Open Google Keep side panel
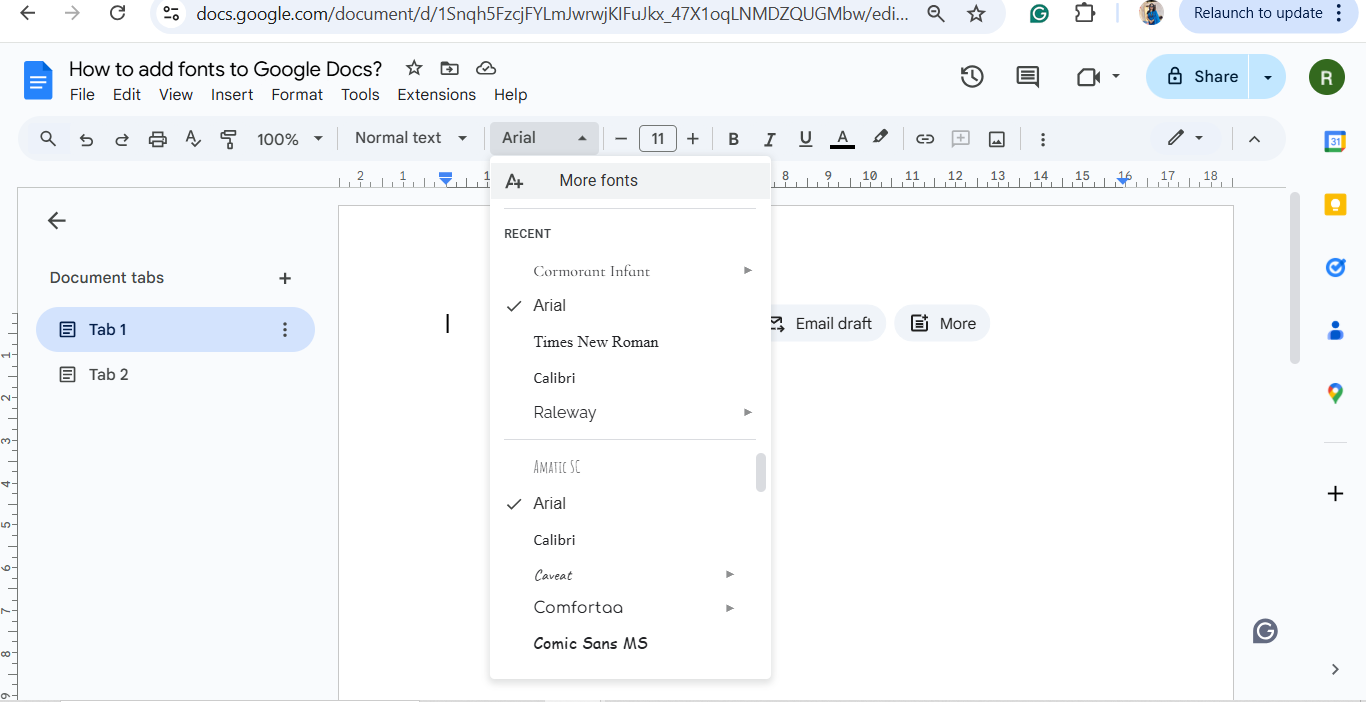Screen dimensions: 1366x702 tap(1335, 205)
